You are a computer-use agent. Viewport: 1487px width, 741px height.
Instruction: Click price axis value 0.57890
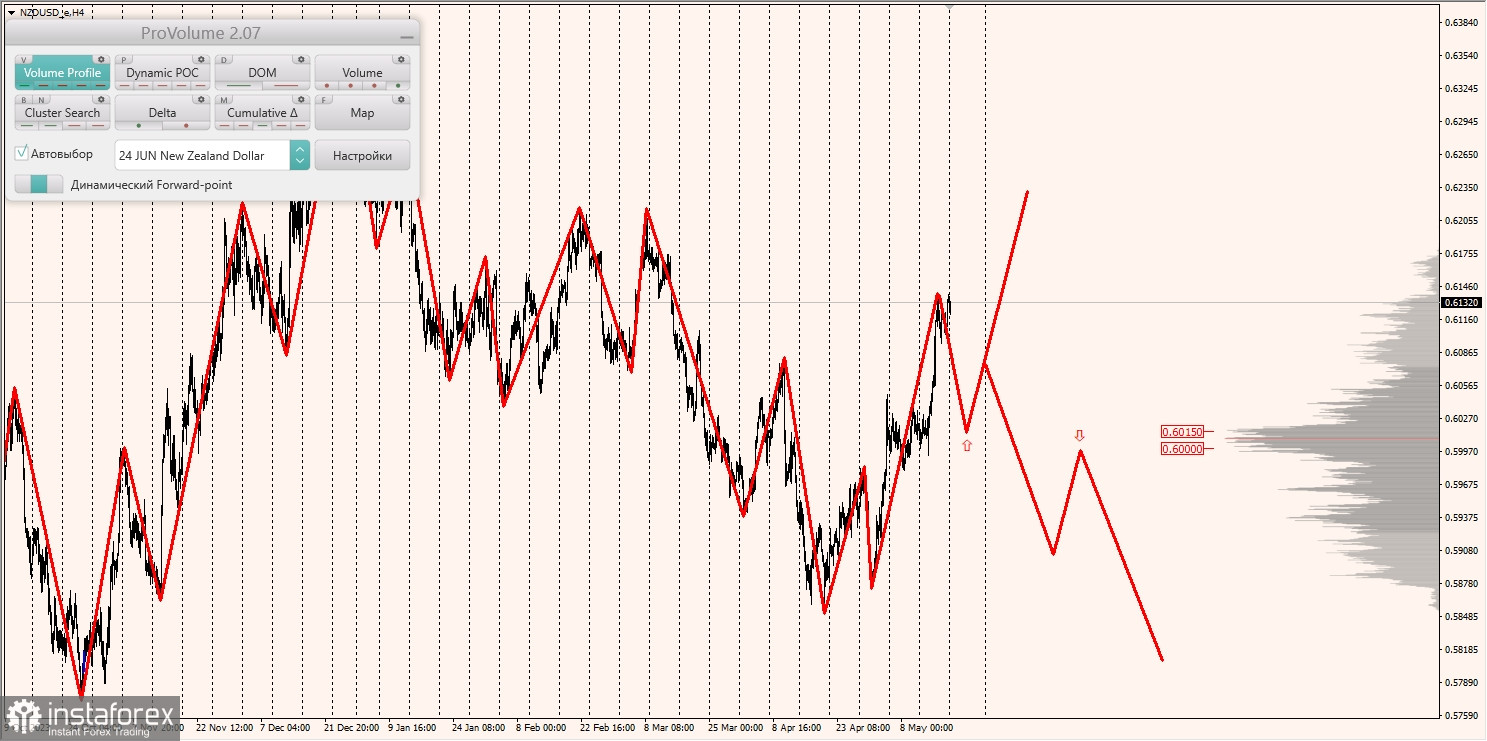pyautogui.click(x=1463, y=682)
